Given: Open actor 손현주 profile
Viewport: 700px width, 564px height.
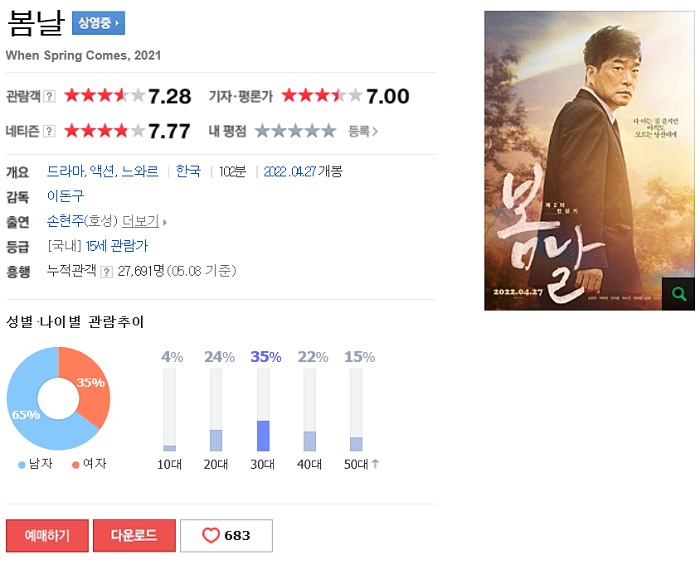Looking at the screenshot, I should coord(65,221).
